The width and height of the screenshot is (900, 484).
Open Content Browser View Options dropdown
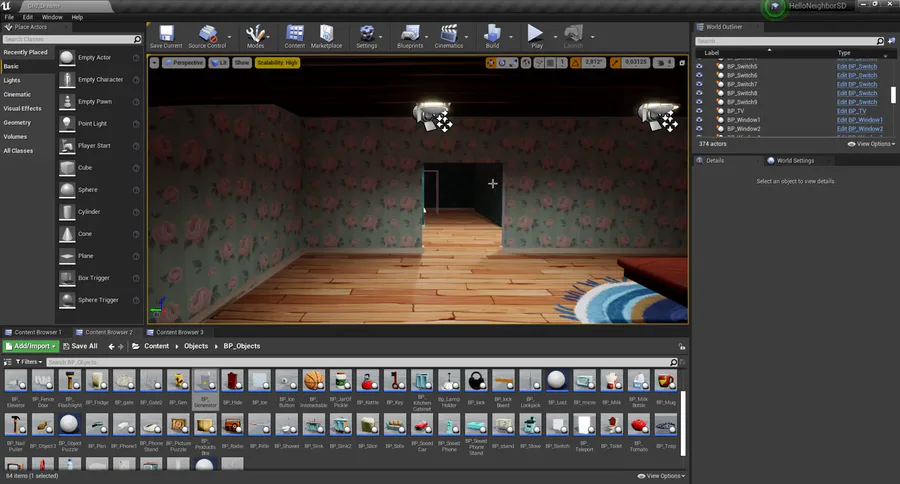(x=661, y=476)
